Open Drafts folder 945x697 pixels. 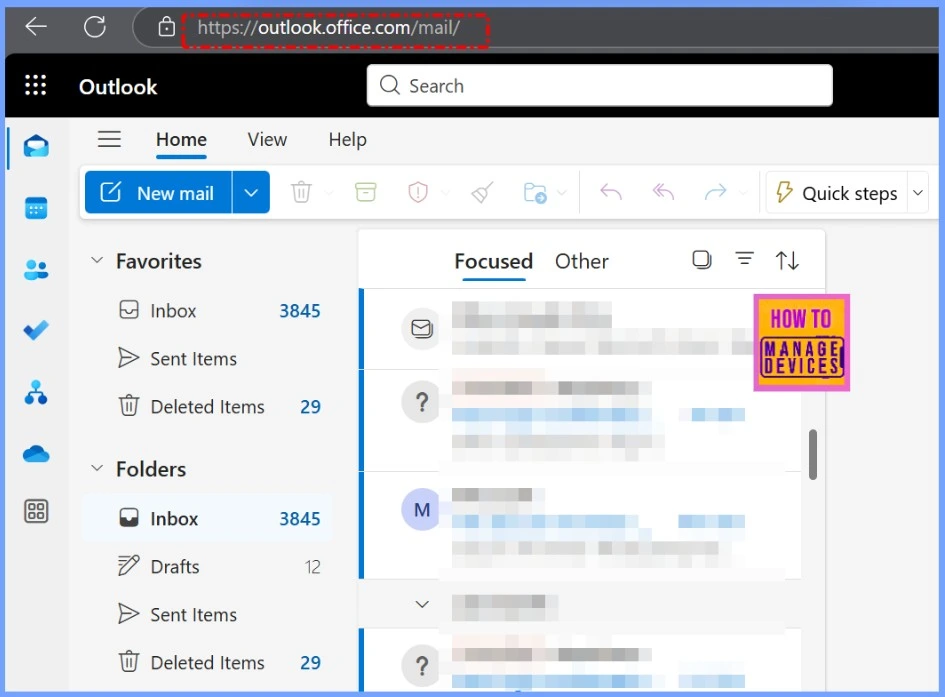(207, 567)
